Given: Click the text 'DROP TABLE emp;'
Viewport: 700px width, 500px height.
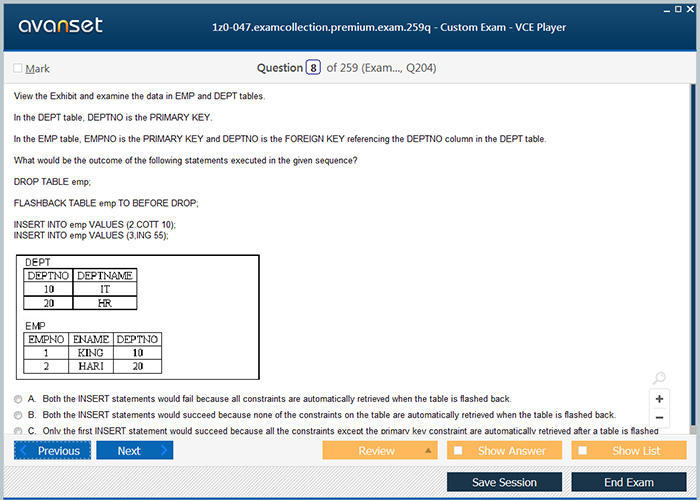Looking at the screenshot, I should [x=52, y=182].
